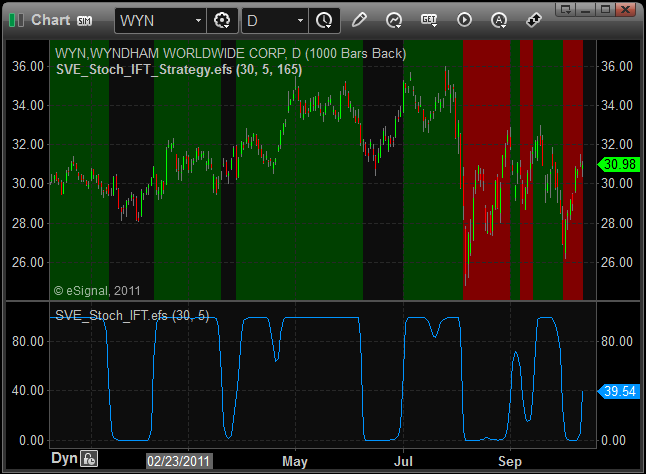Click the 26.00 label on left price axis

click(x=28, y=262)
